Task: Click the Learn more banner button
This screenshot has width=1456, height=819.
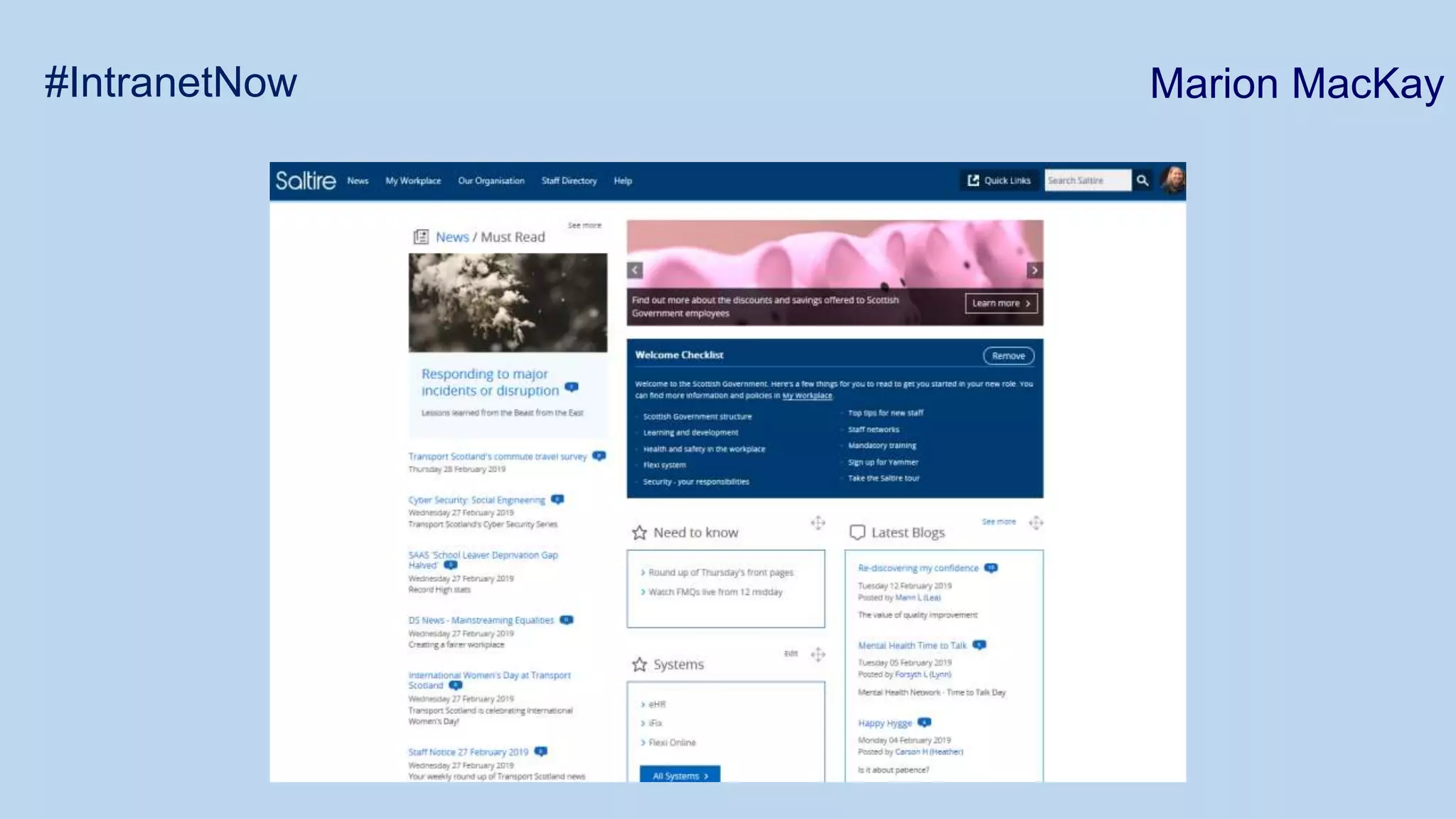Action: 1001,303
